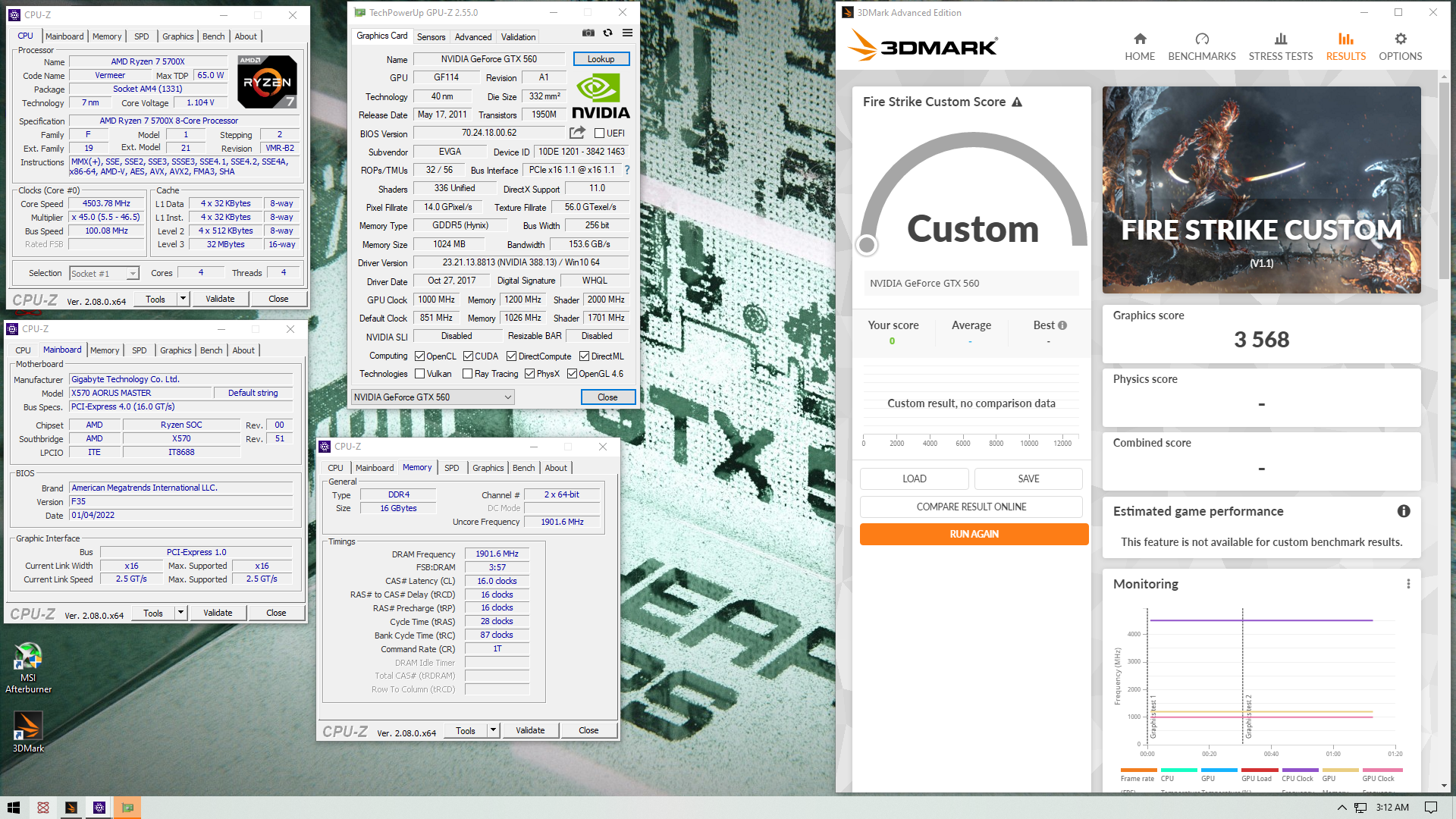Click the warning icon beside Fire Strike Custom Score

click(x=1017, y=102)
